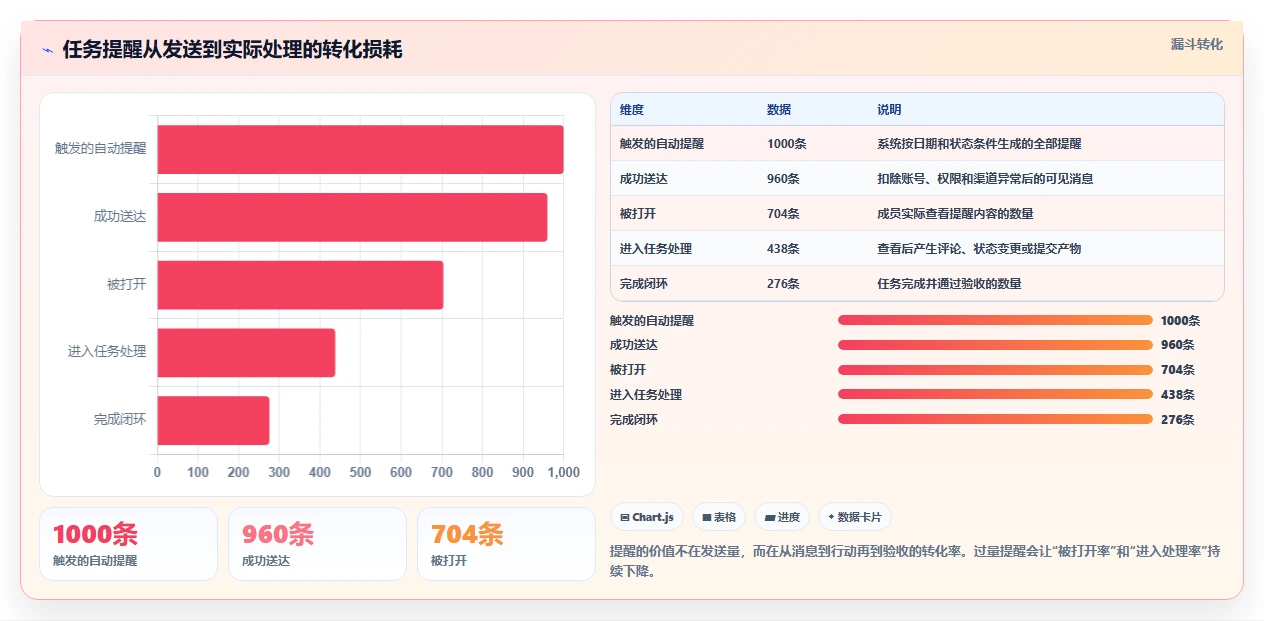Click table cell 960条
The width and height of the screenshot is (1264, 621).
[783, 179]
